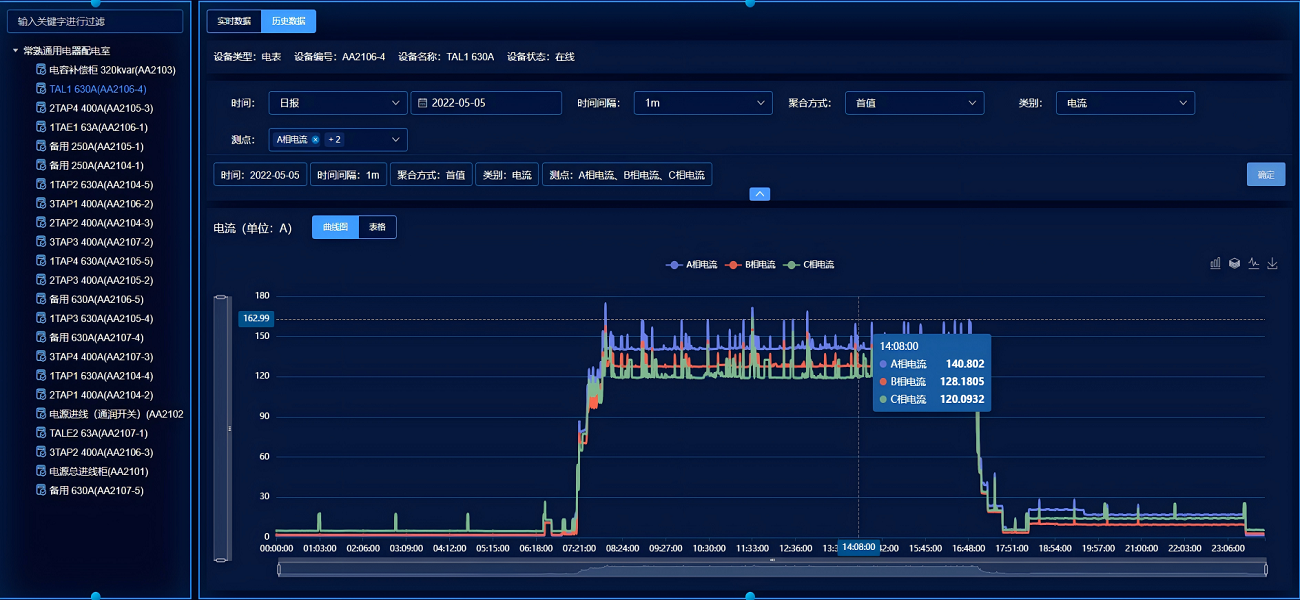Open the 类别 dropdown showing 电流
The width and height of the screenshot is (1300, 600).
pos(1125,103)
